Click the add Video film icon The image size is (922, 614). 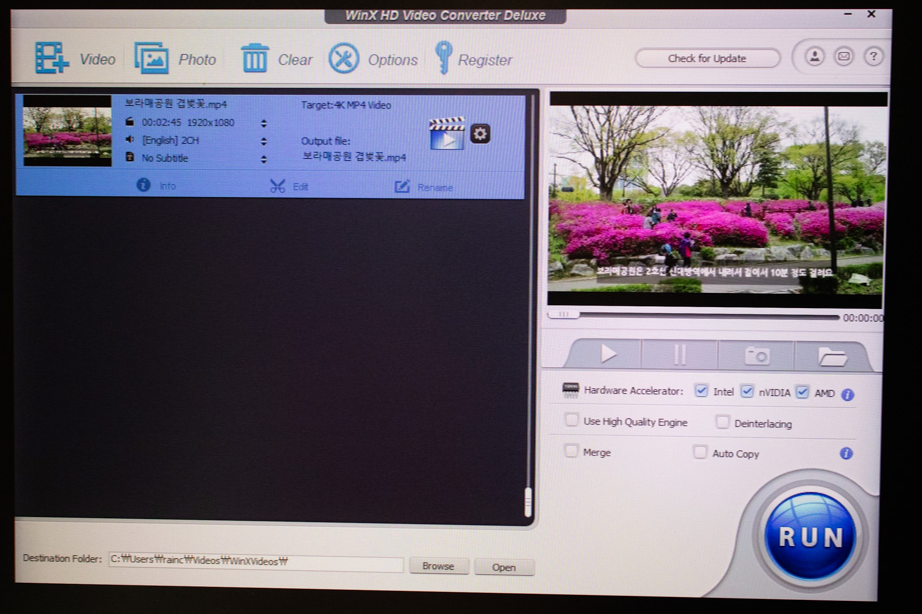coord(51,58)
